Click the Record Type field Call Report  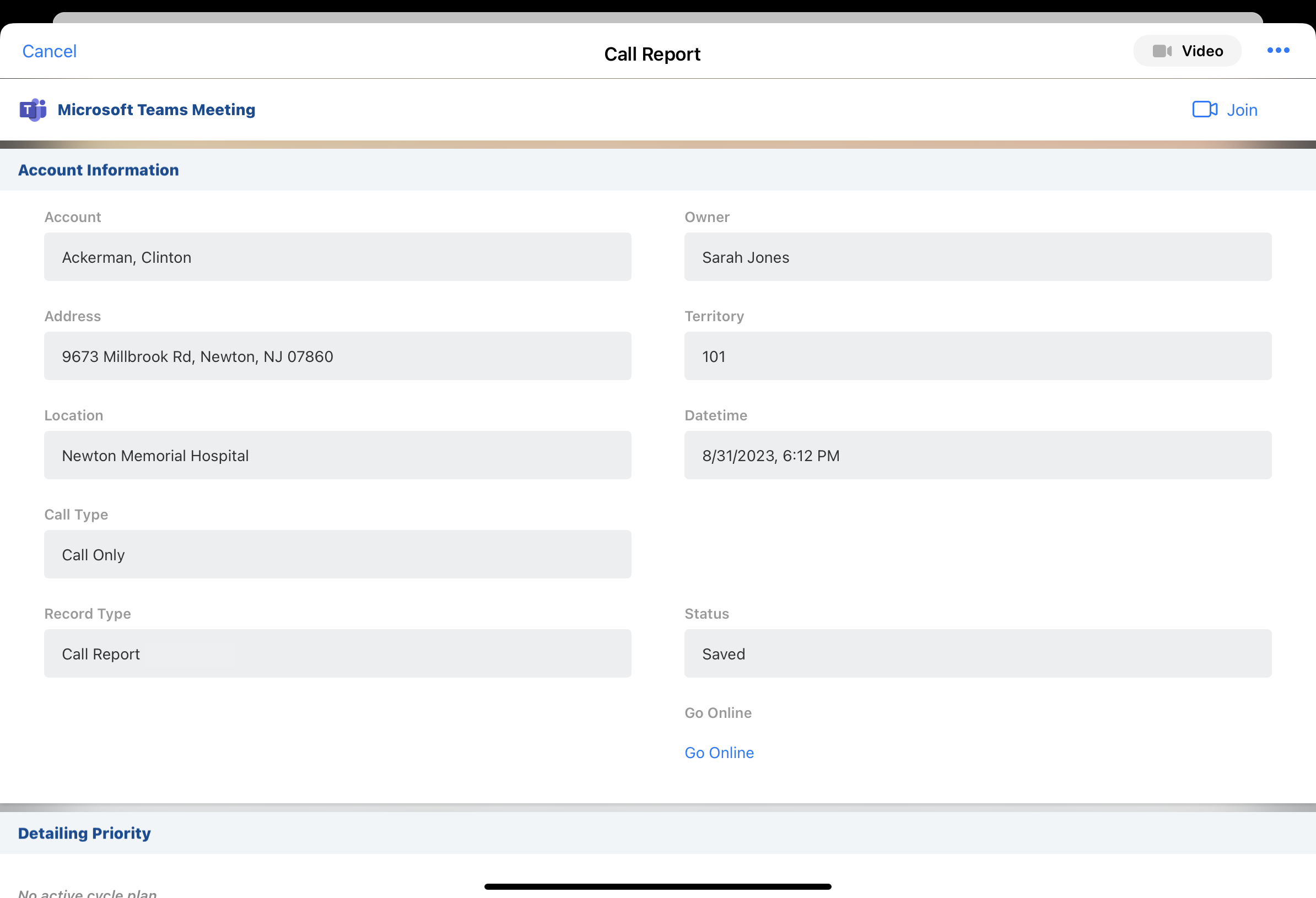tap(337, 653)
